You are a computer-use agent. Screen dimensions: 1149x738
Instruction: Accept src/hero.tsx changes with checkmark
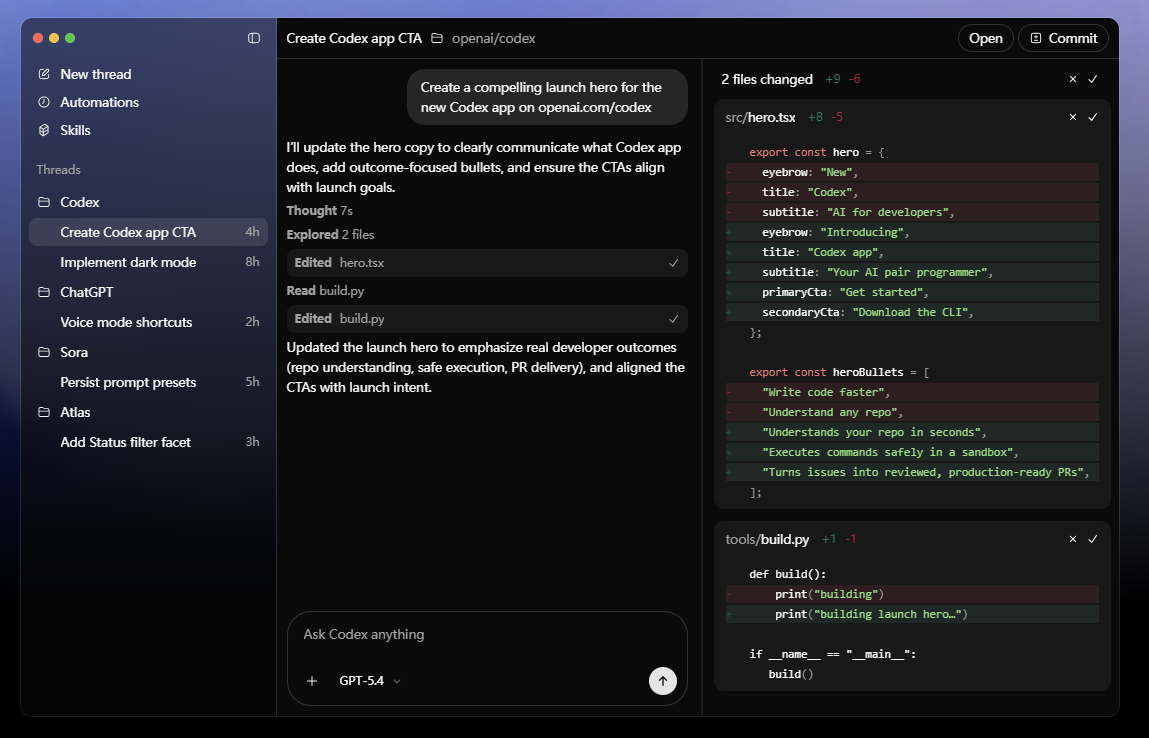click(x=1093, y=117)
